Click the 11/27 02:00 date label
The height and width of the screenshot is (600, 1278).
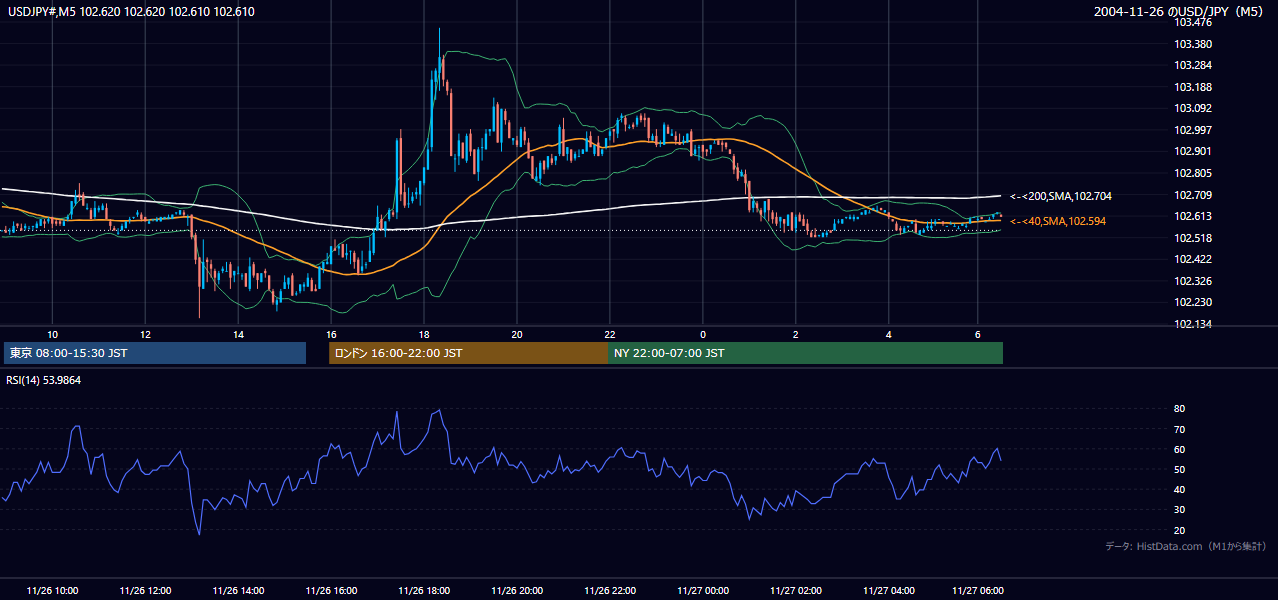click(x=796, y=590)
